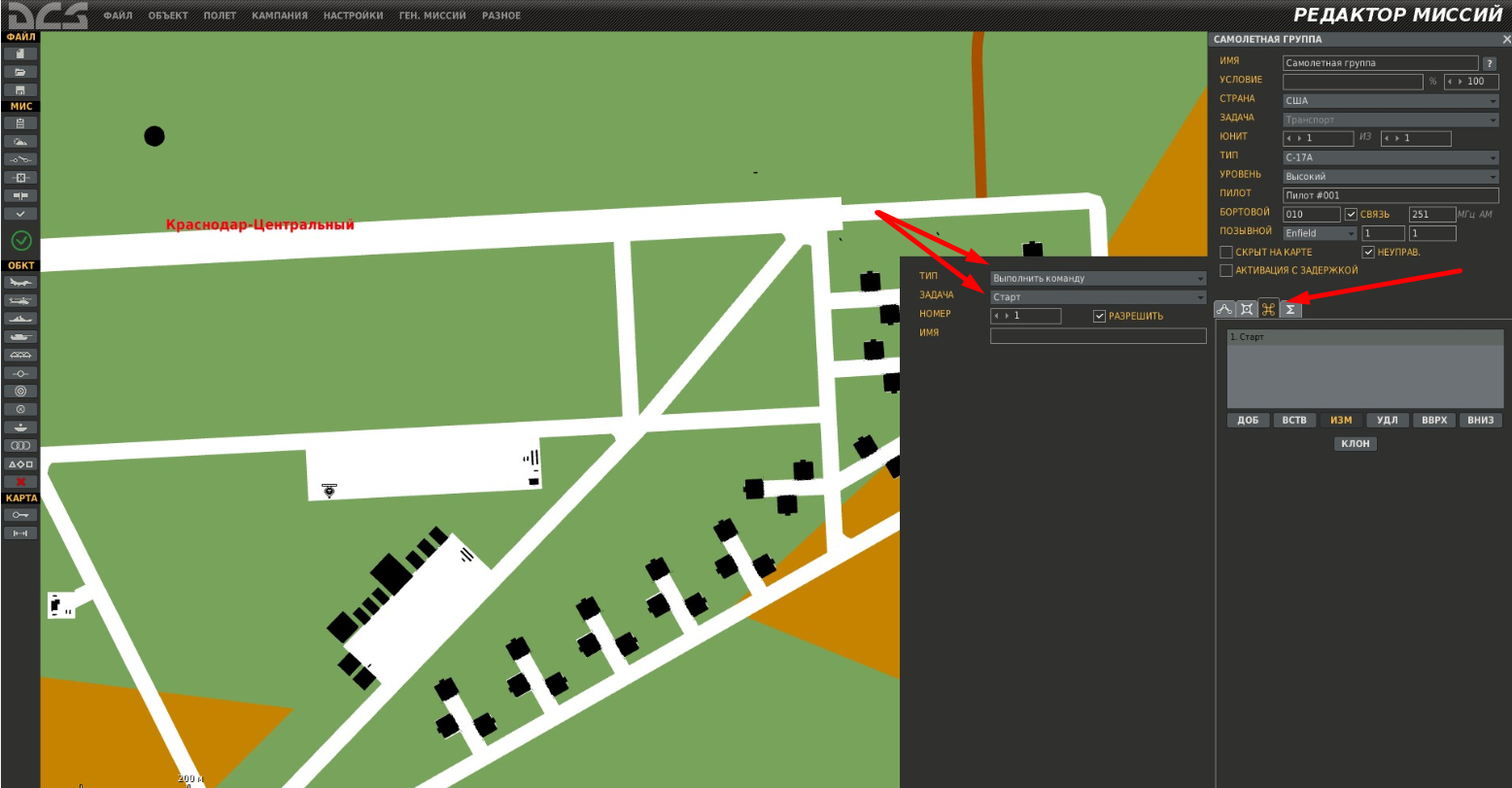Screen dimensions: 1512x788
Task: Select the helicopter group placement tool
Action: click(x=20, y=301)
